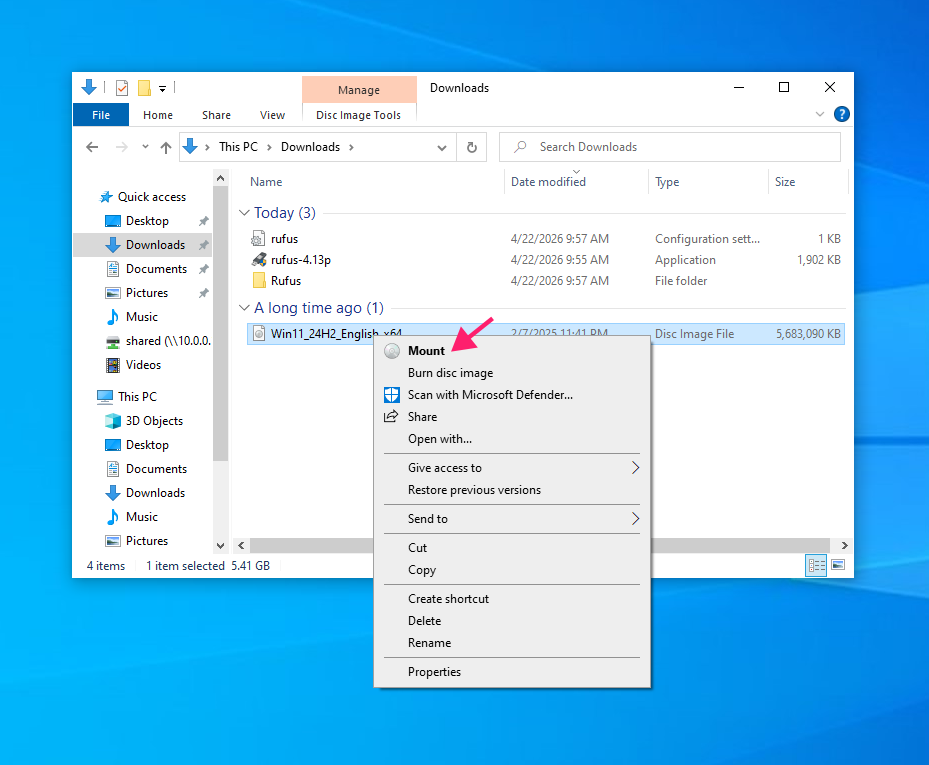Switch to Details view icon in status bar

tap(816, 565)
